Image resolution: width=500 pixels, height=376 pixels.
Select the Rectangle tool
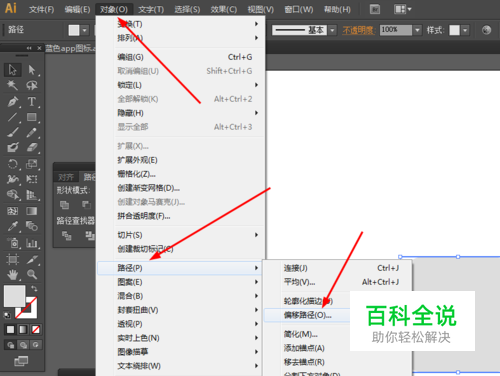click(32, 117)
